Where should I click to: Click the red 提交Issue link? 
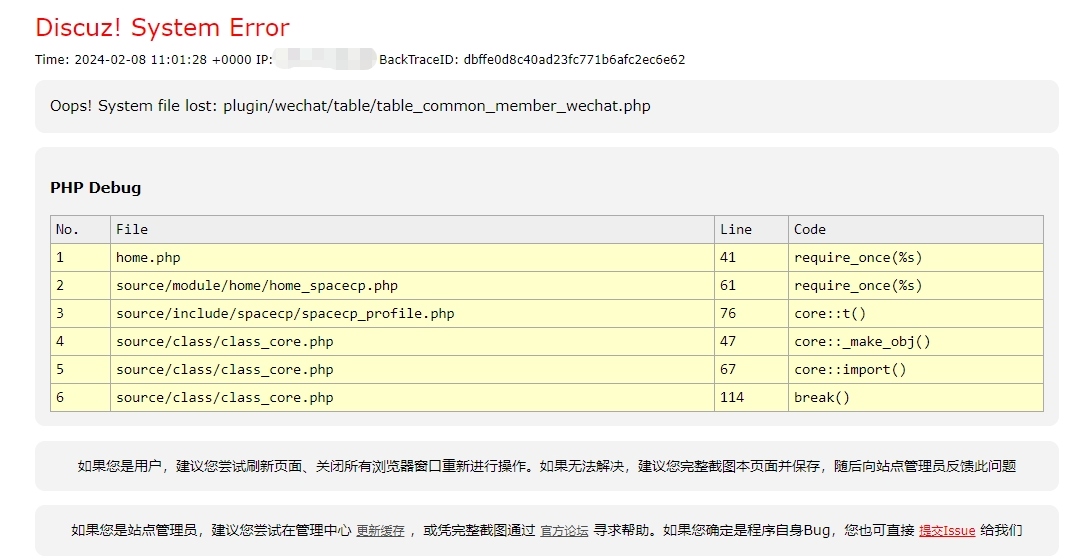pyautogui.click(x=946, y=531)
